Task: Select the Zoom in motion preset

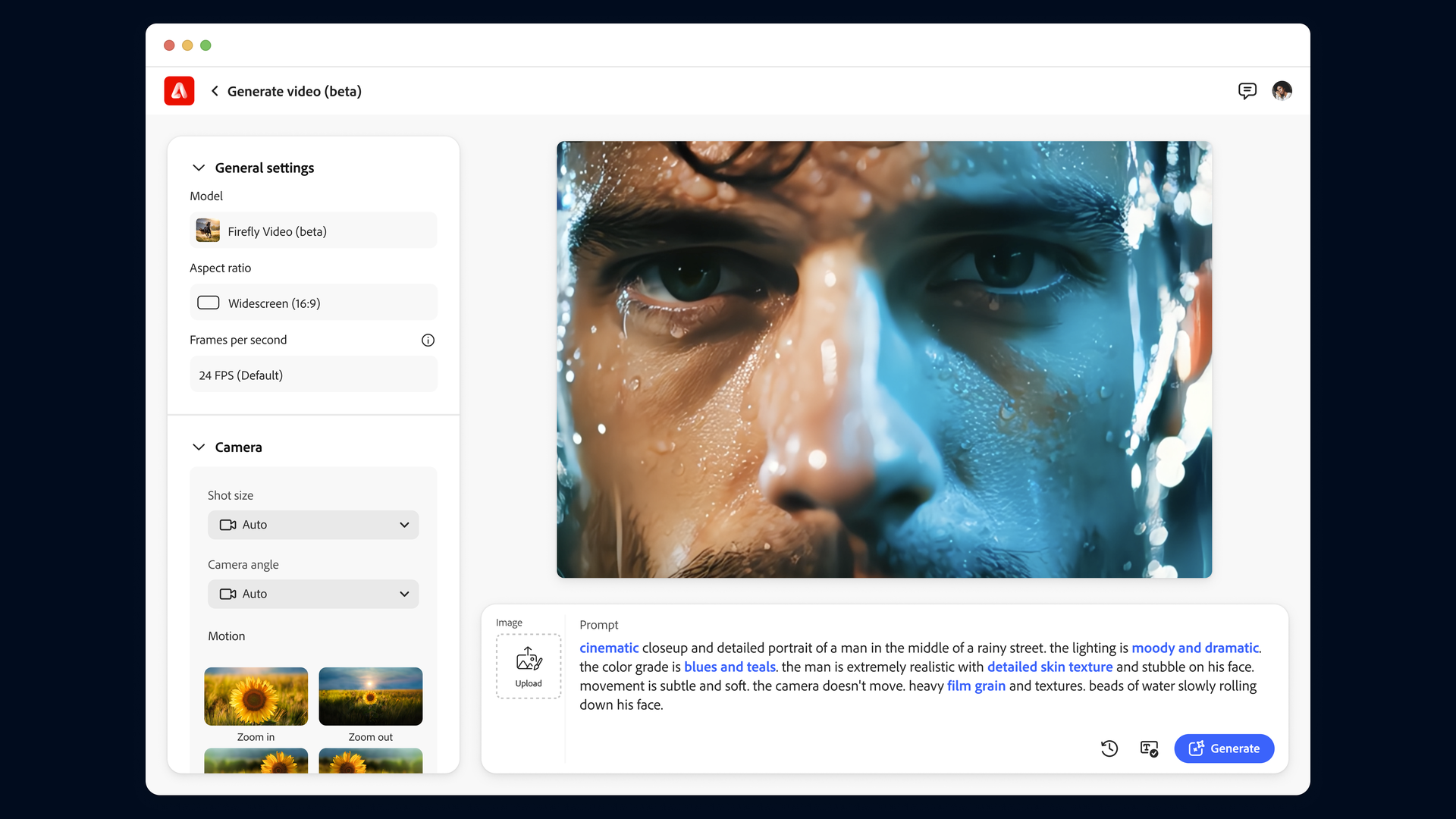Action: (x=255, y=695)
